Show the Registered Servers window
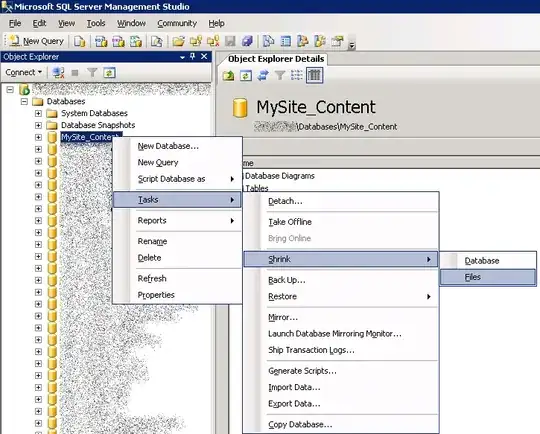The width and height of the screenshot is (540, 434). pos(269,42)
